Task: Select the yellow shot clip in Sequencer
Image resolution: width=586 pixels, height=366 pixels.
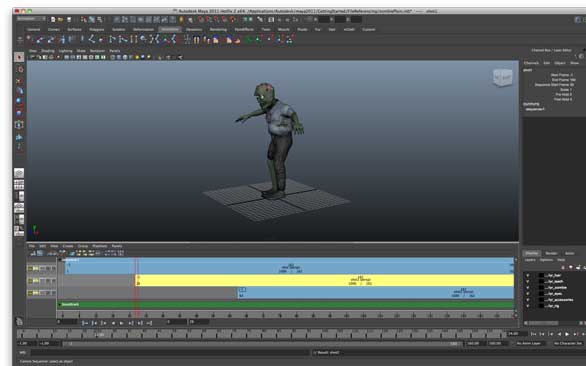Action: coord(324,280)
